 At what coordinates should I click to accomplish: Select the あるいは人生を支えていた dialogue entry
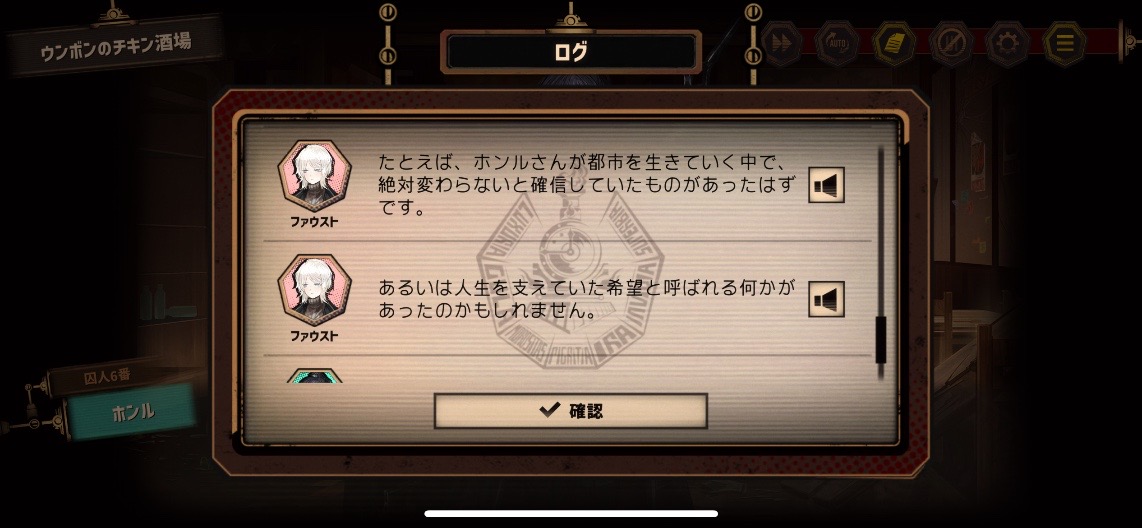pos(567,299)
